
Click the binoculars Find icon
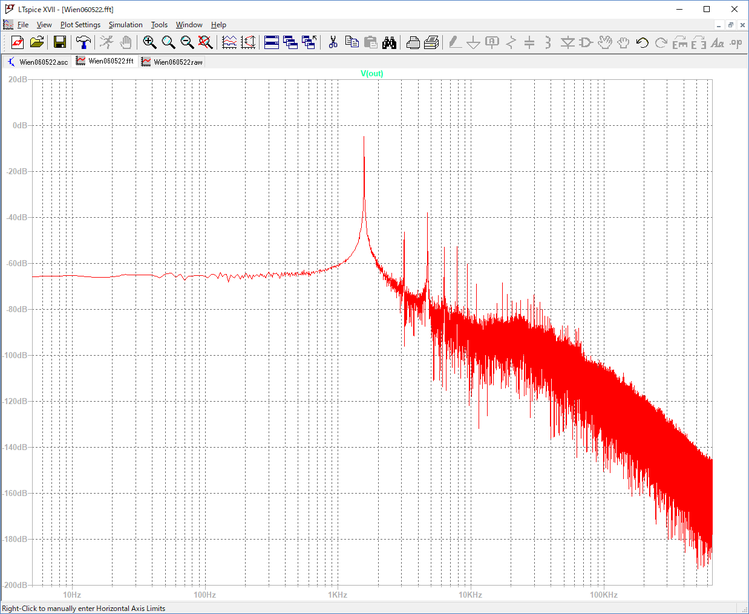point(389,42)
